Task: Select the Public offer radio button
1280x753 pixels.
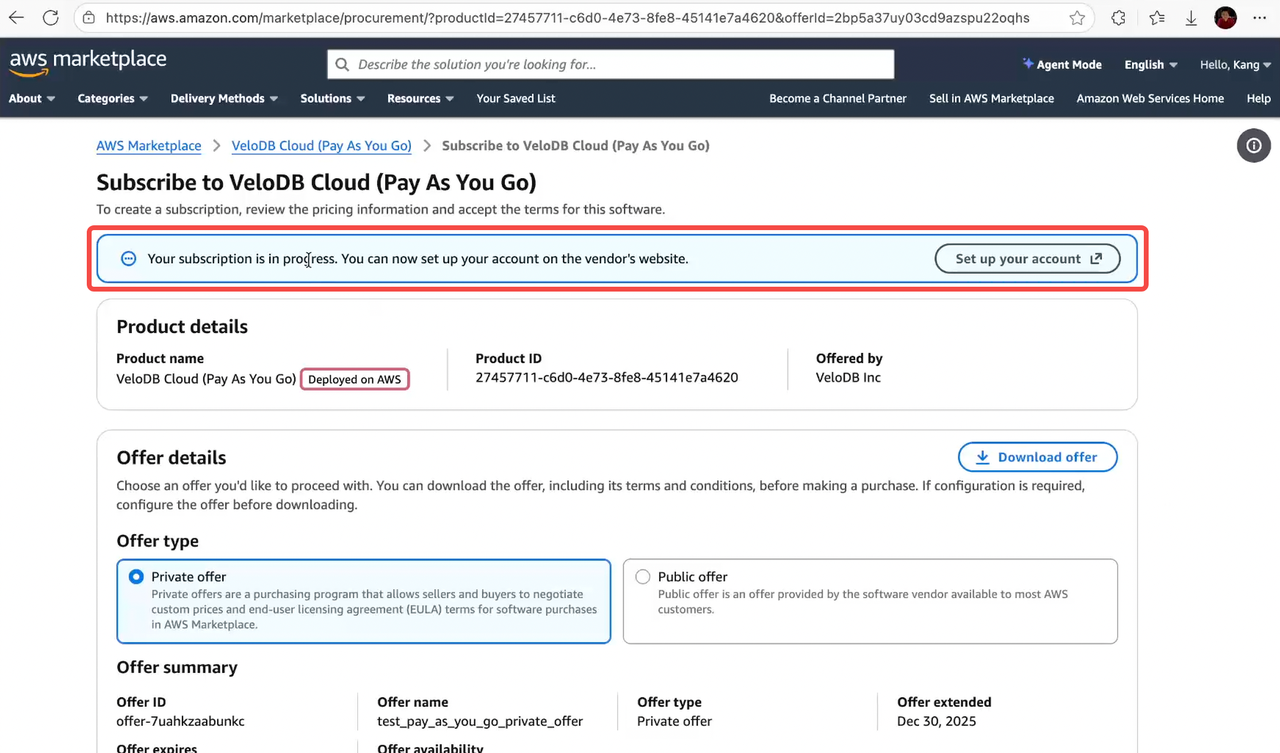Action: point(642,577)
